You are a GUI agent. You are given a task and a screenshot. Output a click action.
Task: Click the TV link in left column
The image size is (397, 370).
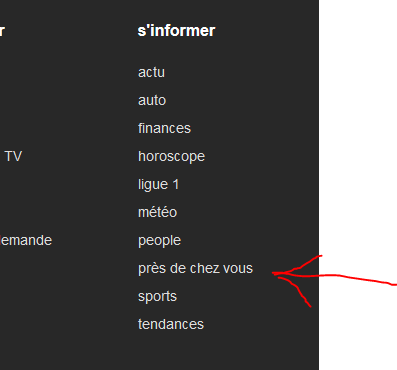[13, 156]
